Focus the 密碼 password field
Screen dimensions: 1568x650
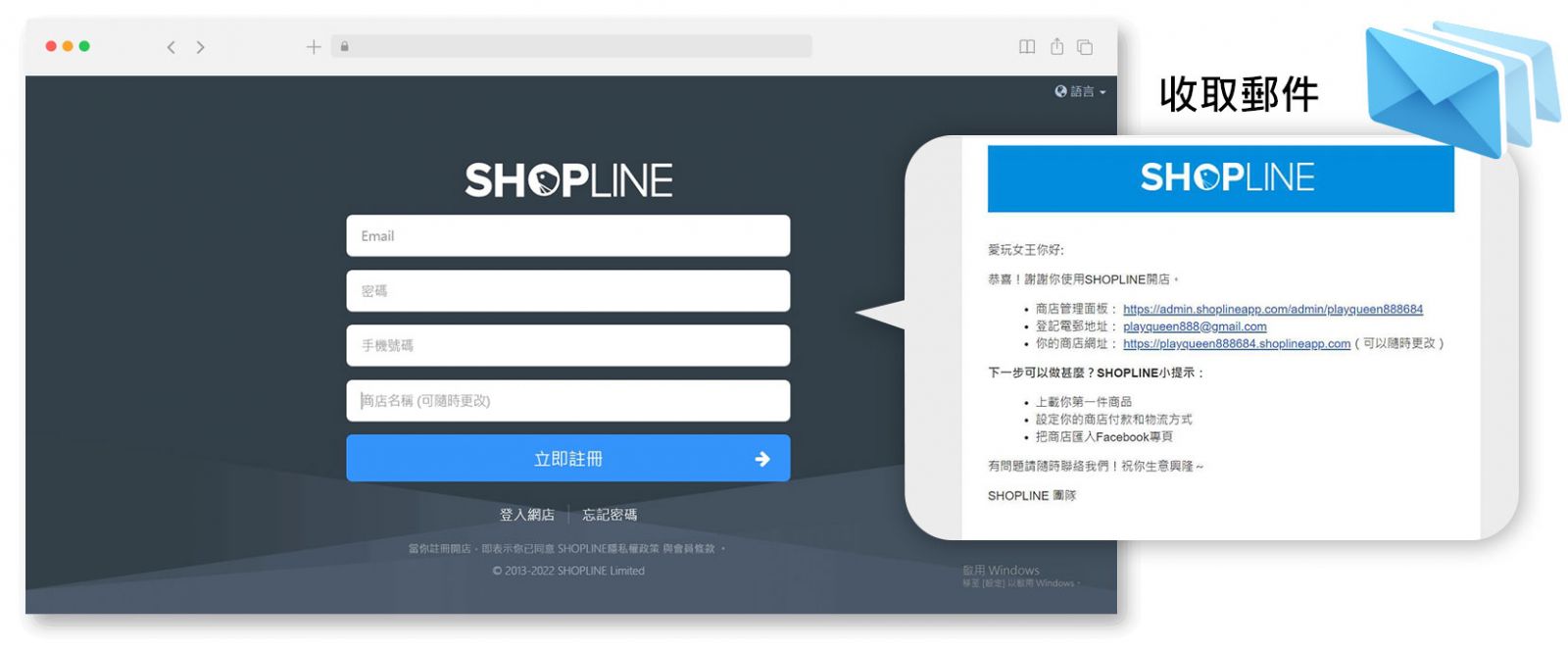(568, 291)
